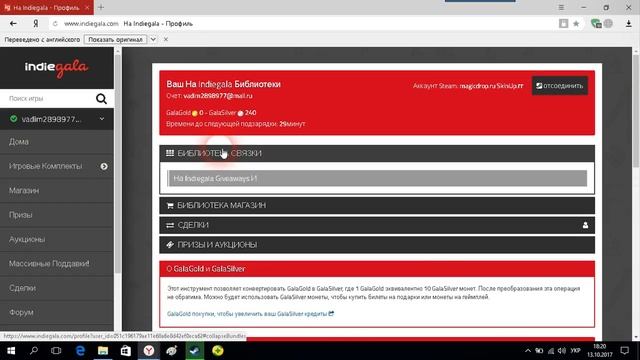Click the cart icon of БИБЛИОТЕКА МАГАЗИН

pyautogui.click(x=170, y=205)
